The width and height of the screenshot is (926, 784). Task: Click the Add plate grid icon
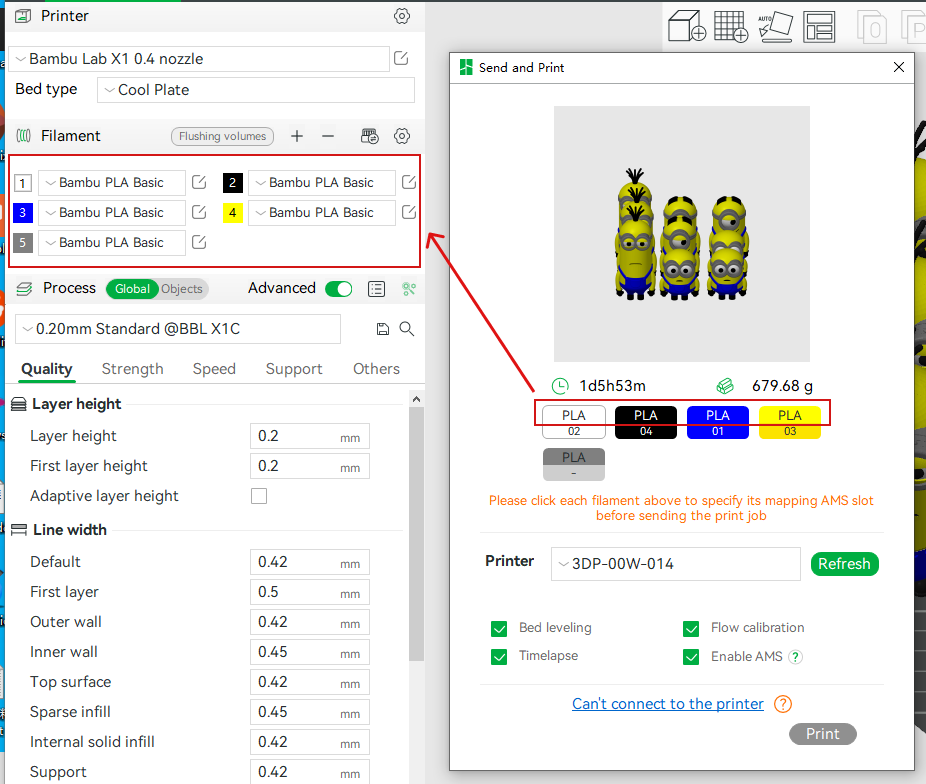[731, 27]
